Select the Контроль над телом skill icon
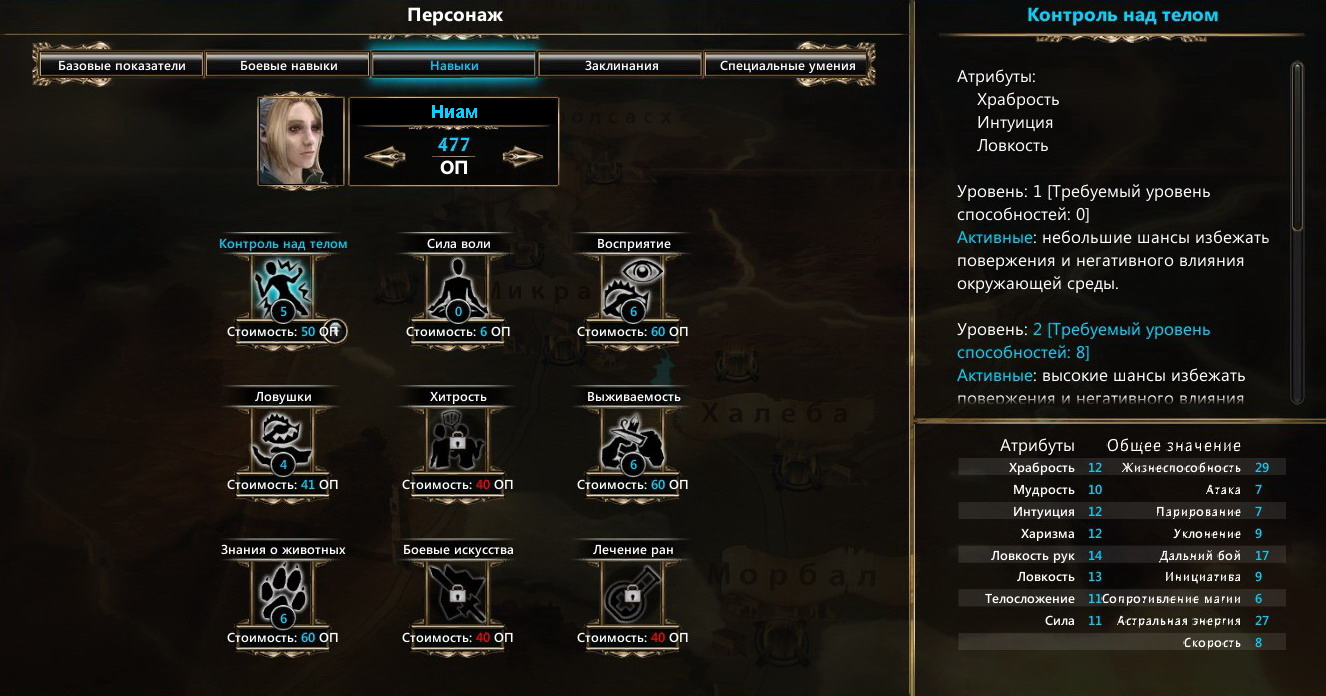The image size is (1326, 696). (x=283, y=287)
